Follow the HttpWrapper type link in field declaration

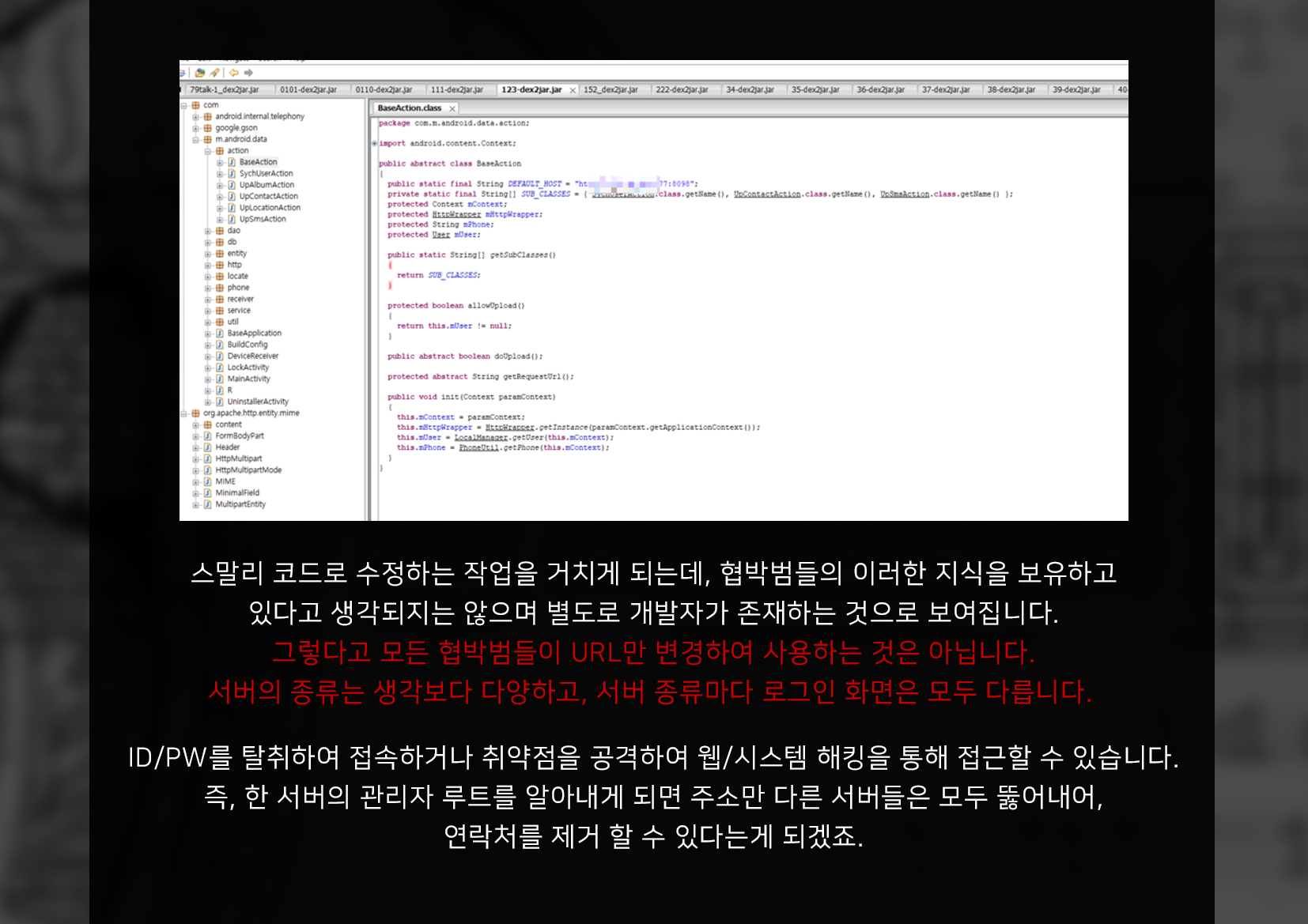456,215
